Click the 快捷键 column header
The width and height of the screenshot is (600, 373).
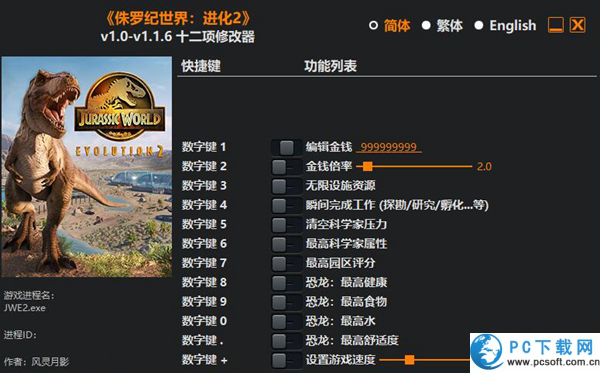pos(201,66)
